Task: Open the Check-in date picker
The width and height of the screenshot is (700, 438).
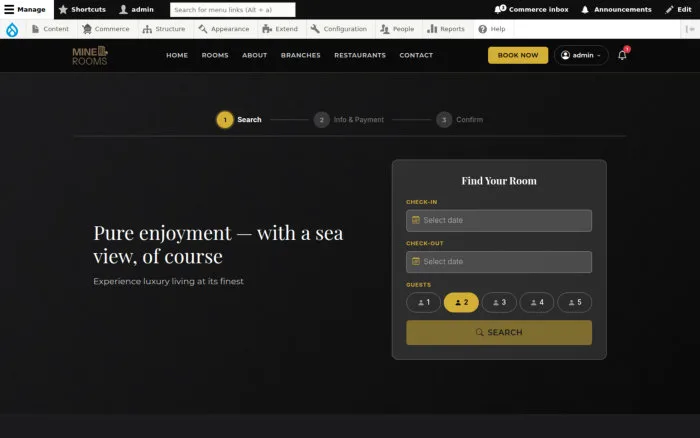Action: click(x=499, y=221)
